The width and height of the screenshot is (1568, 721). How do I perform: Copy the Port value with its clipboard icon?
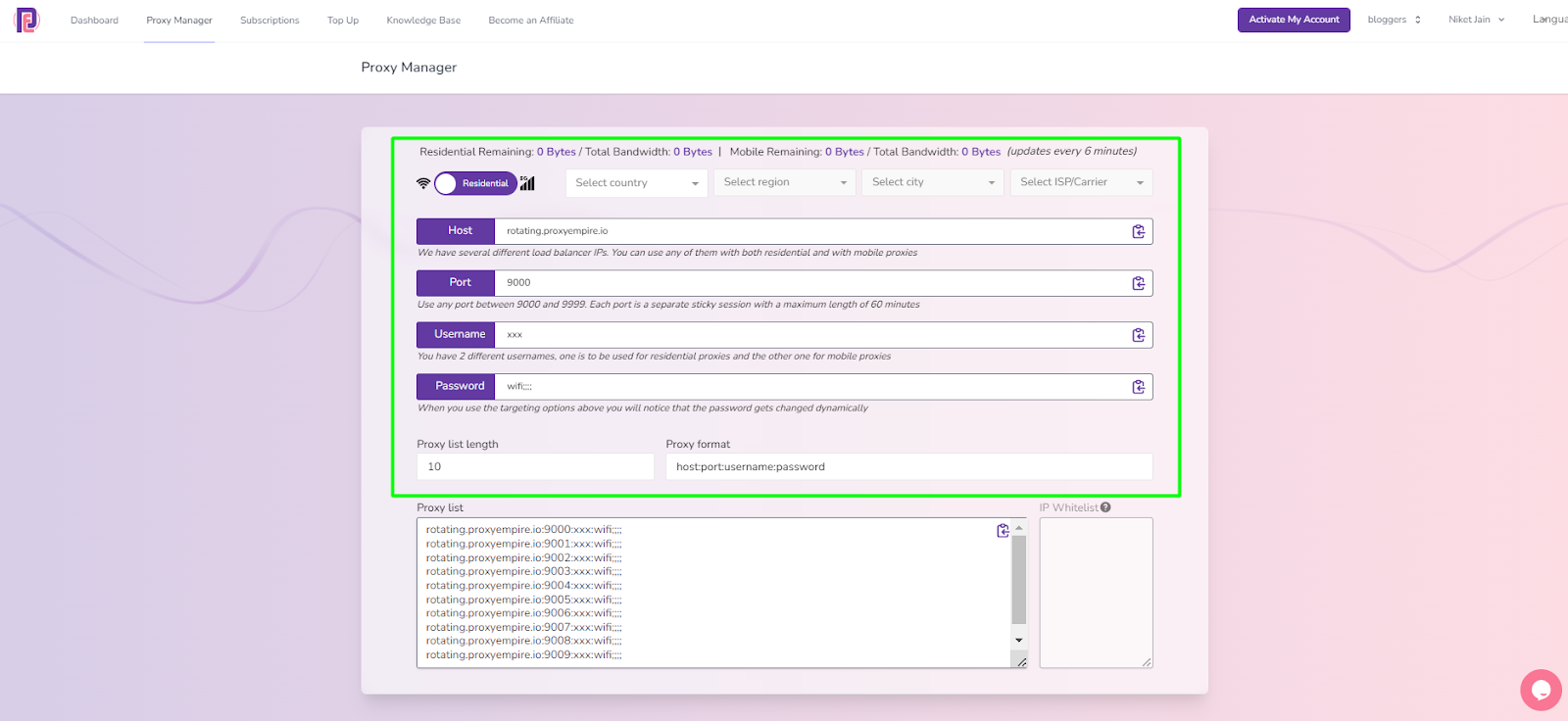[x=1138, y=283]
